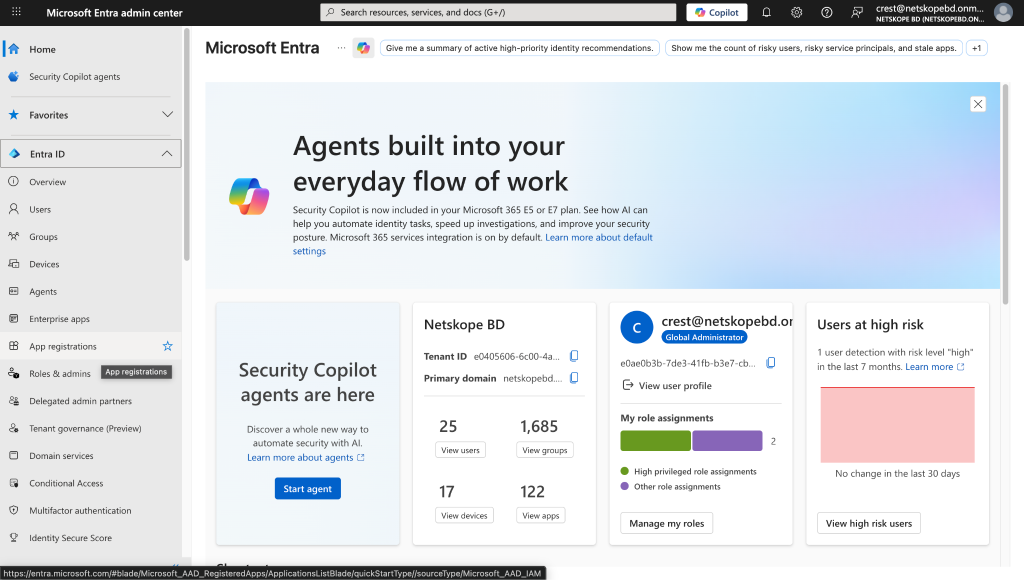Click the Agents sidebar icon
1024x580 pixels.
coord(14,291)
